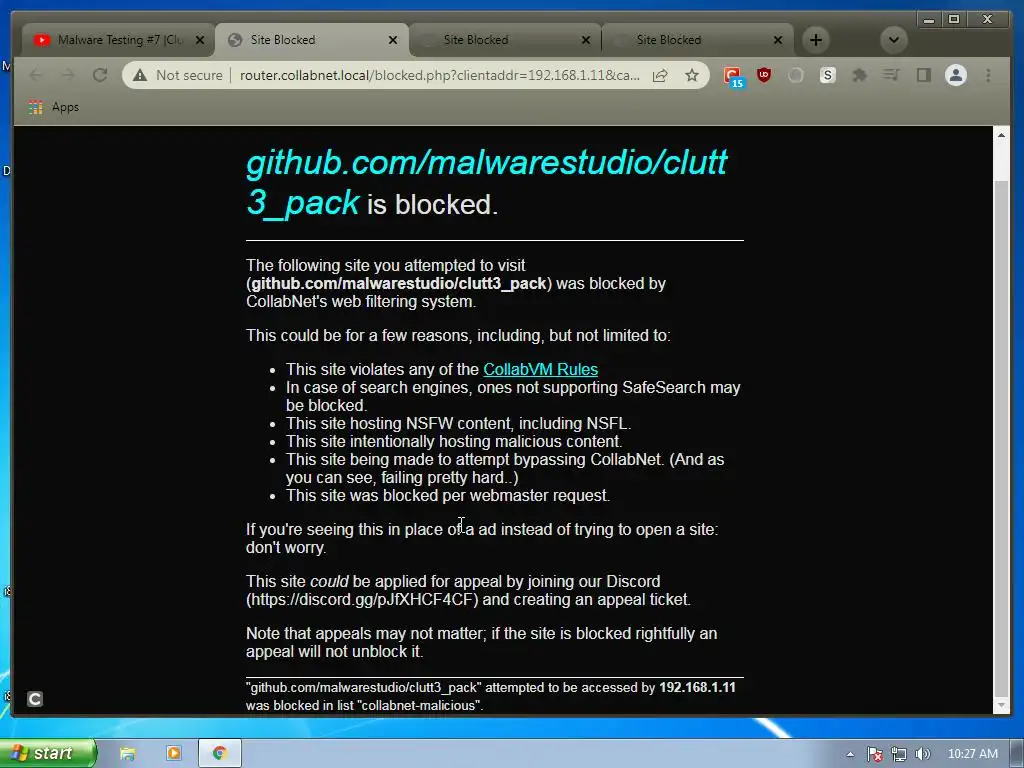Screen dimensions: 1024x768
Task: Click the discord.gg/pJfXHCF4CF invite text
Action: [x=362, y=600]
